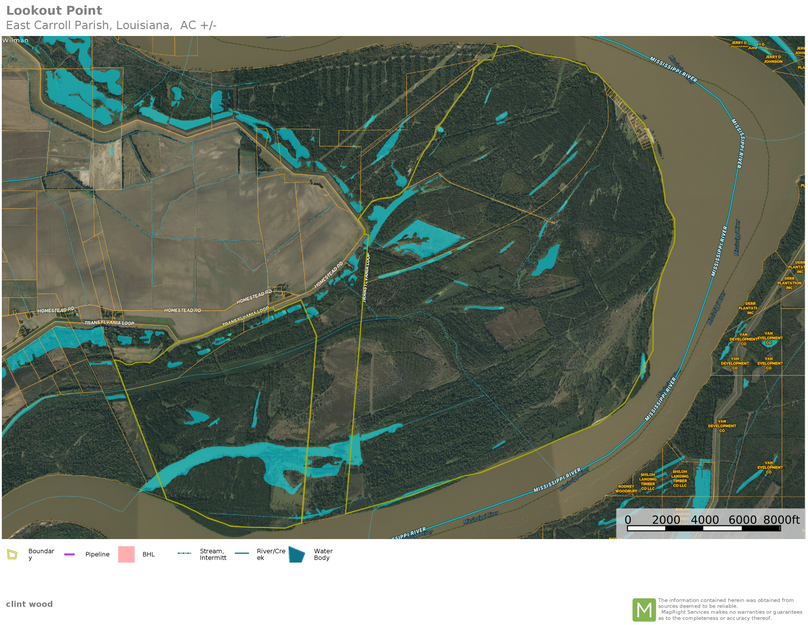Click the yellow Boundary legend icon
Screen dimensions: 808x625
pyautogui.click(x=13, y=554)
